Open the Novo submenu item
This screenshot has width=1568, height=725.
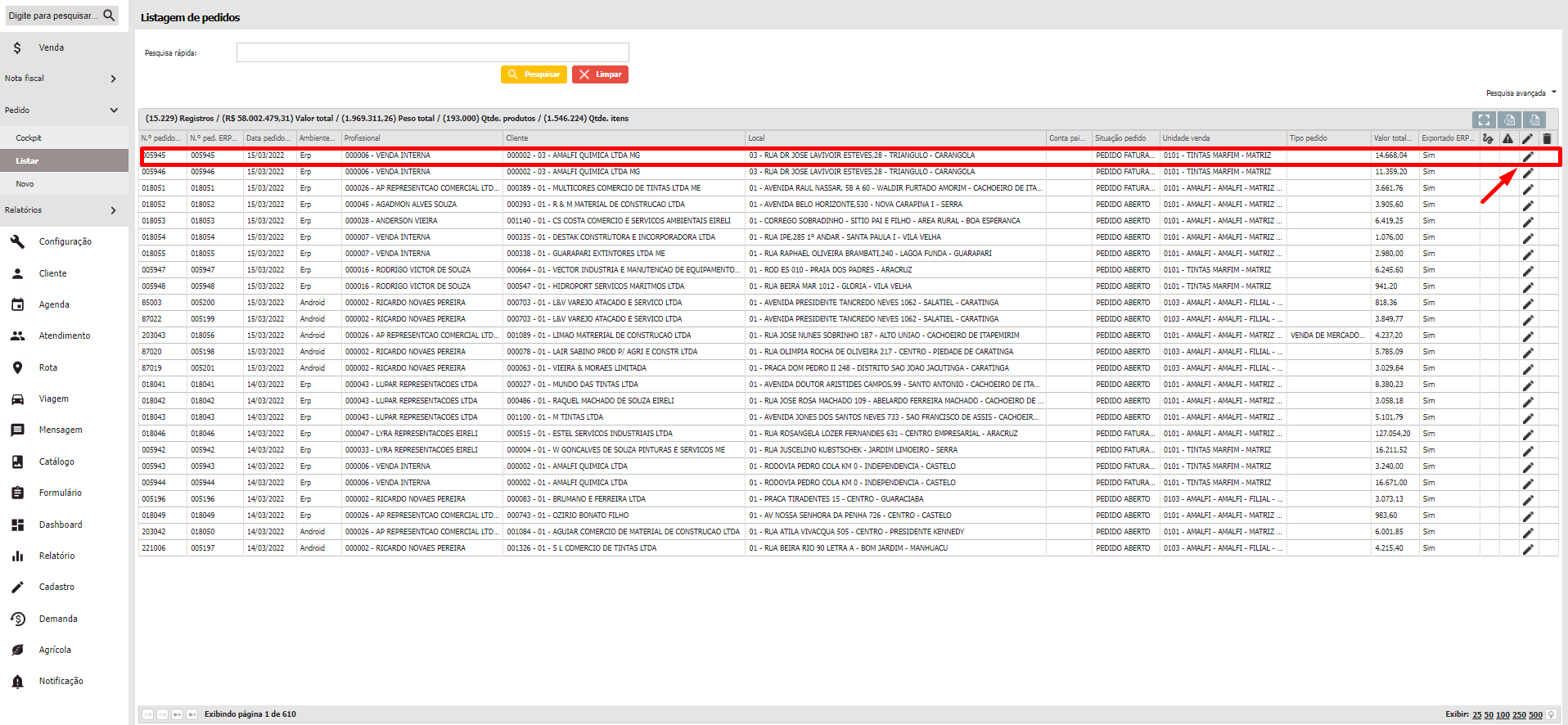pyautogui.click(x=64, y=184)
